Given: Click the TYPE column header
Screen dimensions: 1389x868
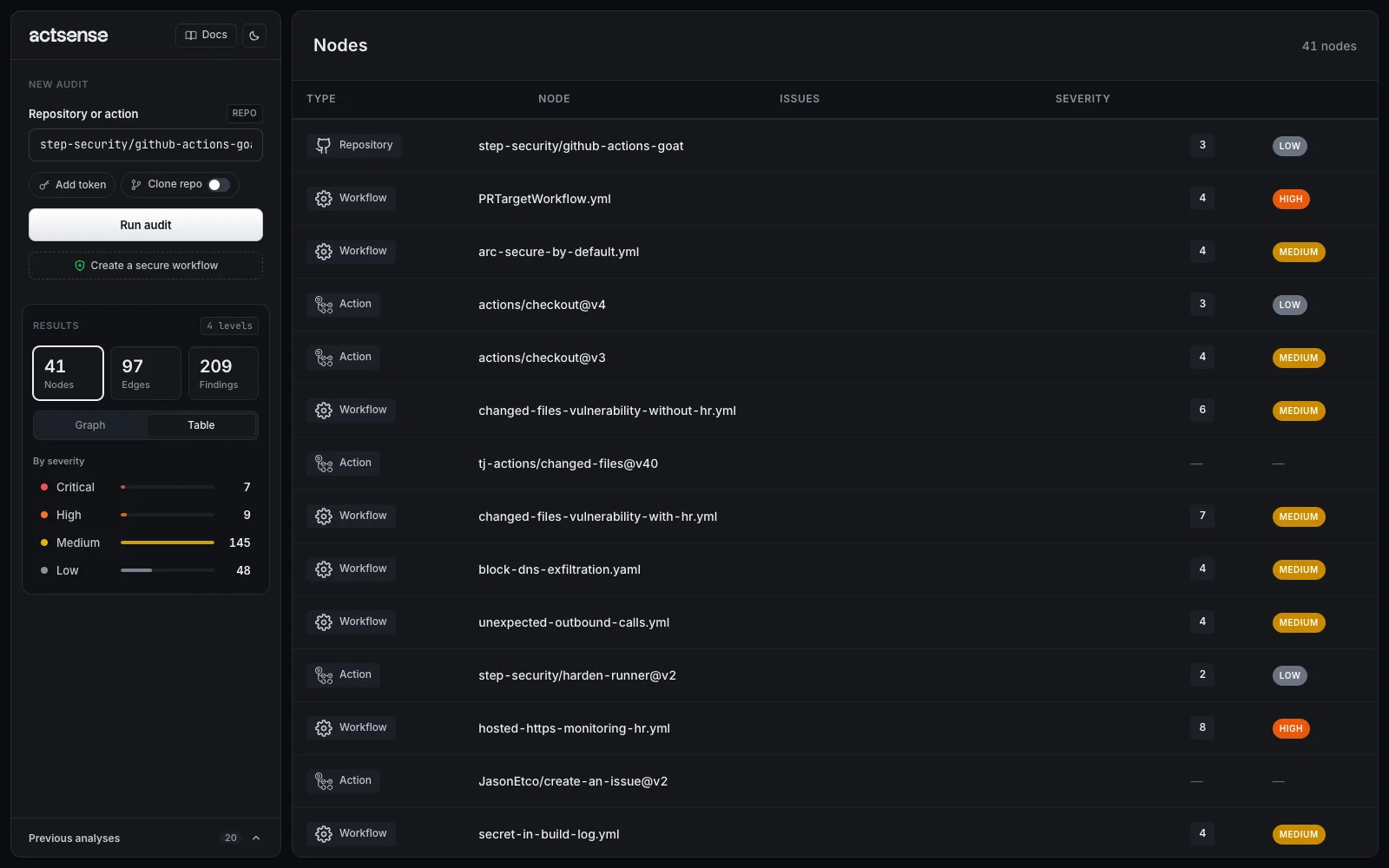Looking at the screenshot, I should [x=321, y=99].
